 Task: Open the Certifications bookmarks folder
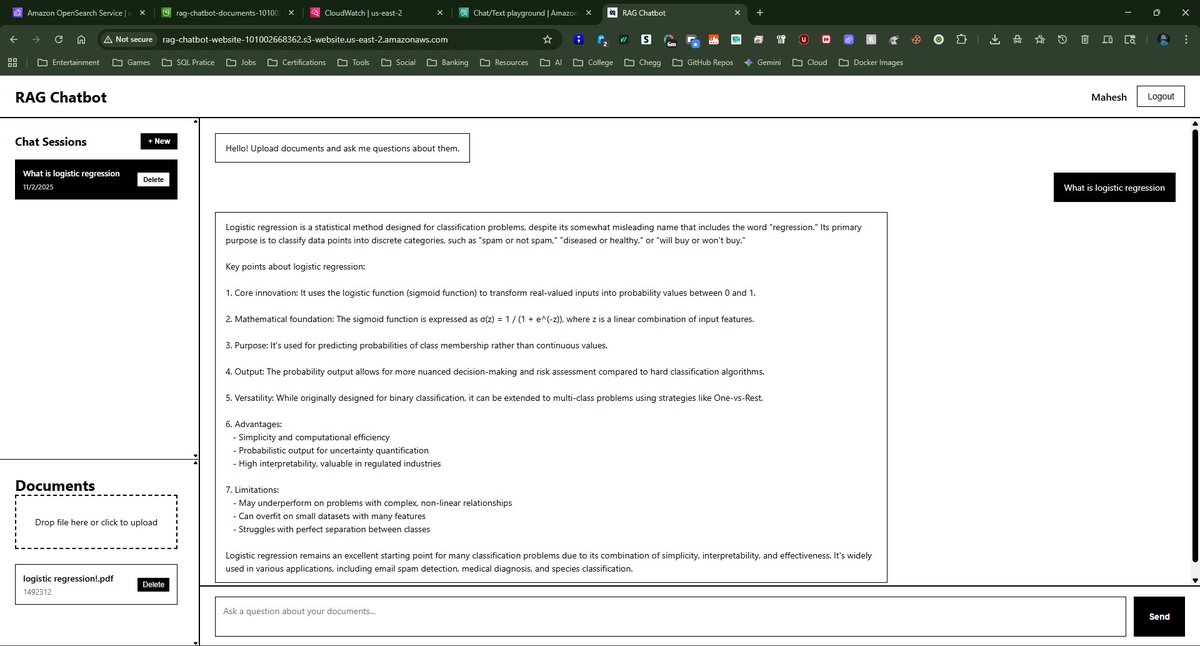click(x=295, y=62)
